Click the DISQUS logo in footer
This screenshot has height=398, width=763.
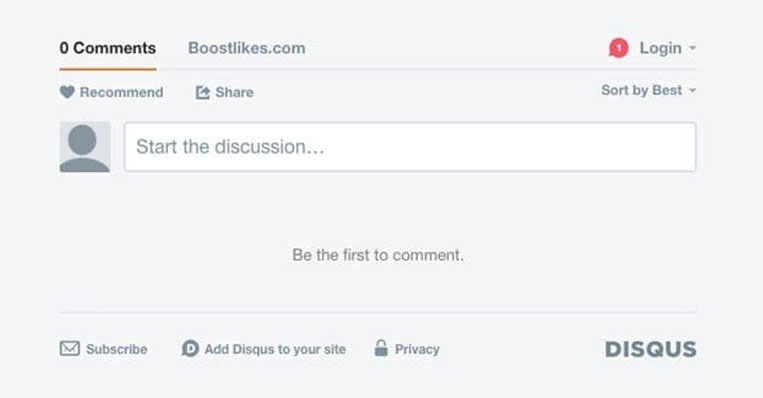pyautogui.click(x=651, y=349)
